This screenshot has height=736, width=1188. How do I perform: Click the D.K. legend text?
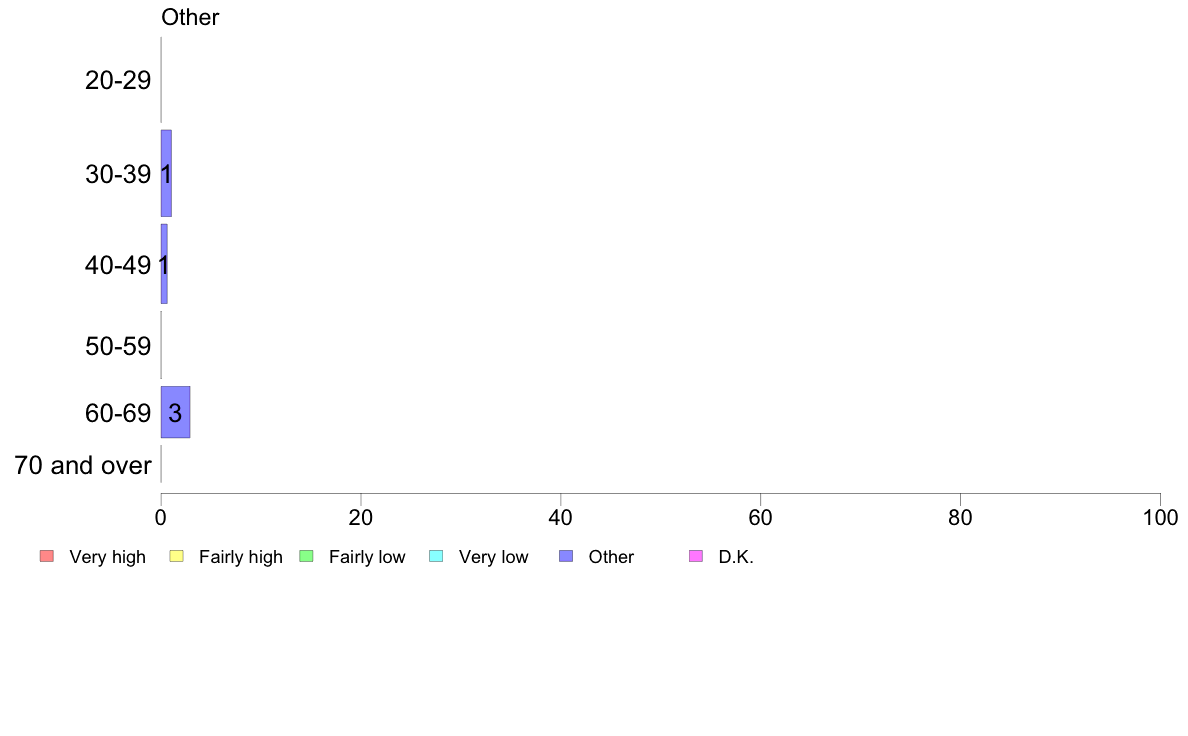click(x=736, y=557)
